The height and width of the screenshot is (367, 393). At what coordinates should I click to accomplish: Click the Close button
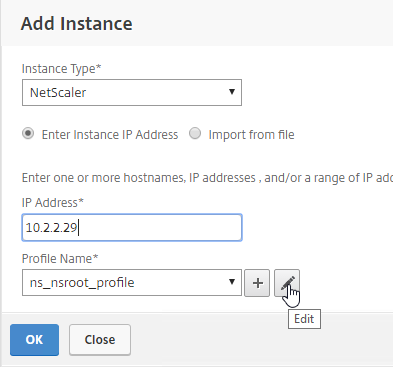pos(100,340)
